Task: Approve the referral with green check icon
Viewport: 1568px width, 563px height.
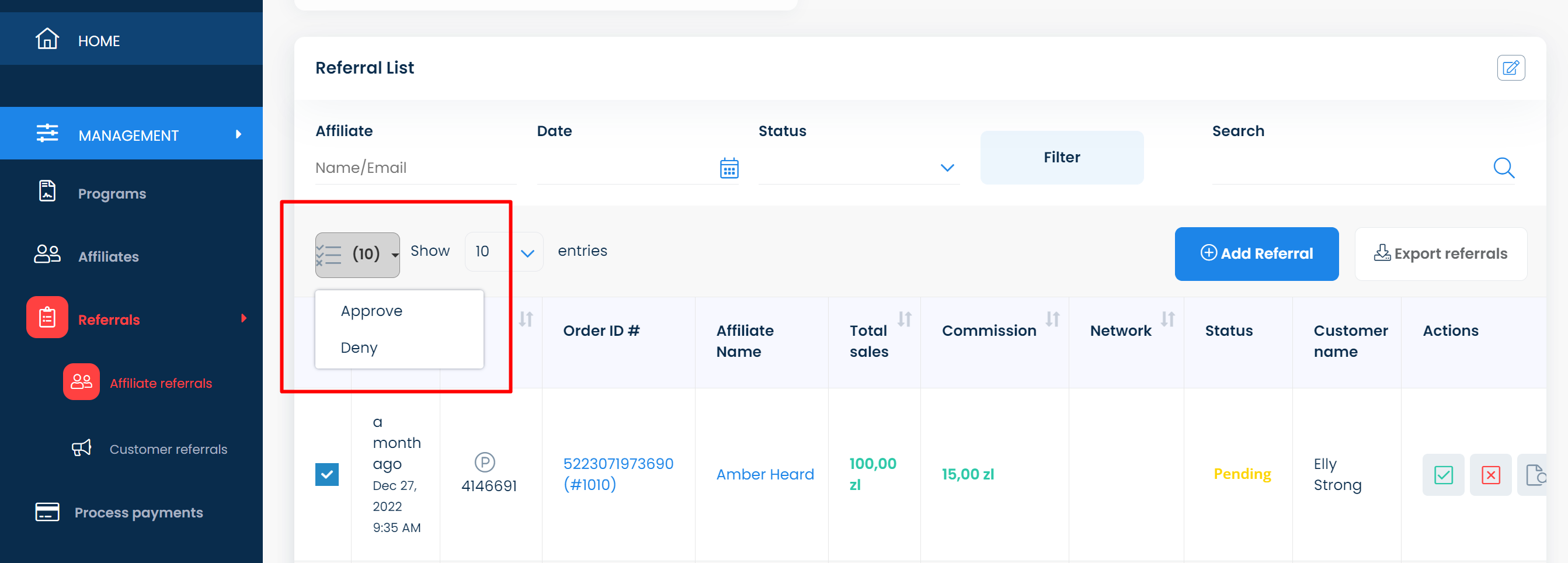Action: click(1442, 474)
